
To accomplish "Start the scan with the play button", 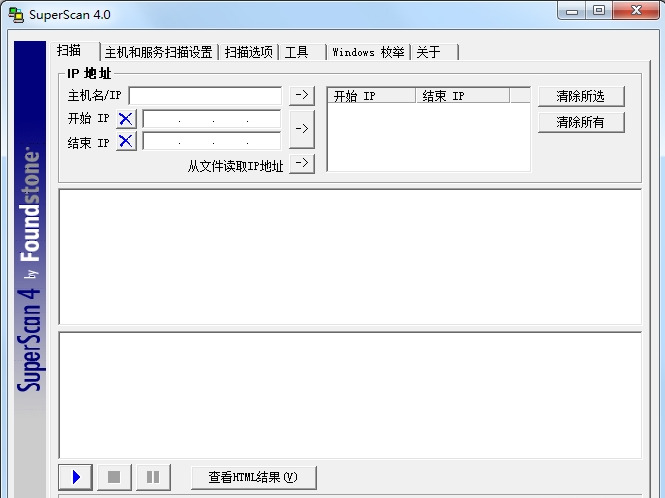I will click(x=75, y=477).
